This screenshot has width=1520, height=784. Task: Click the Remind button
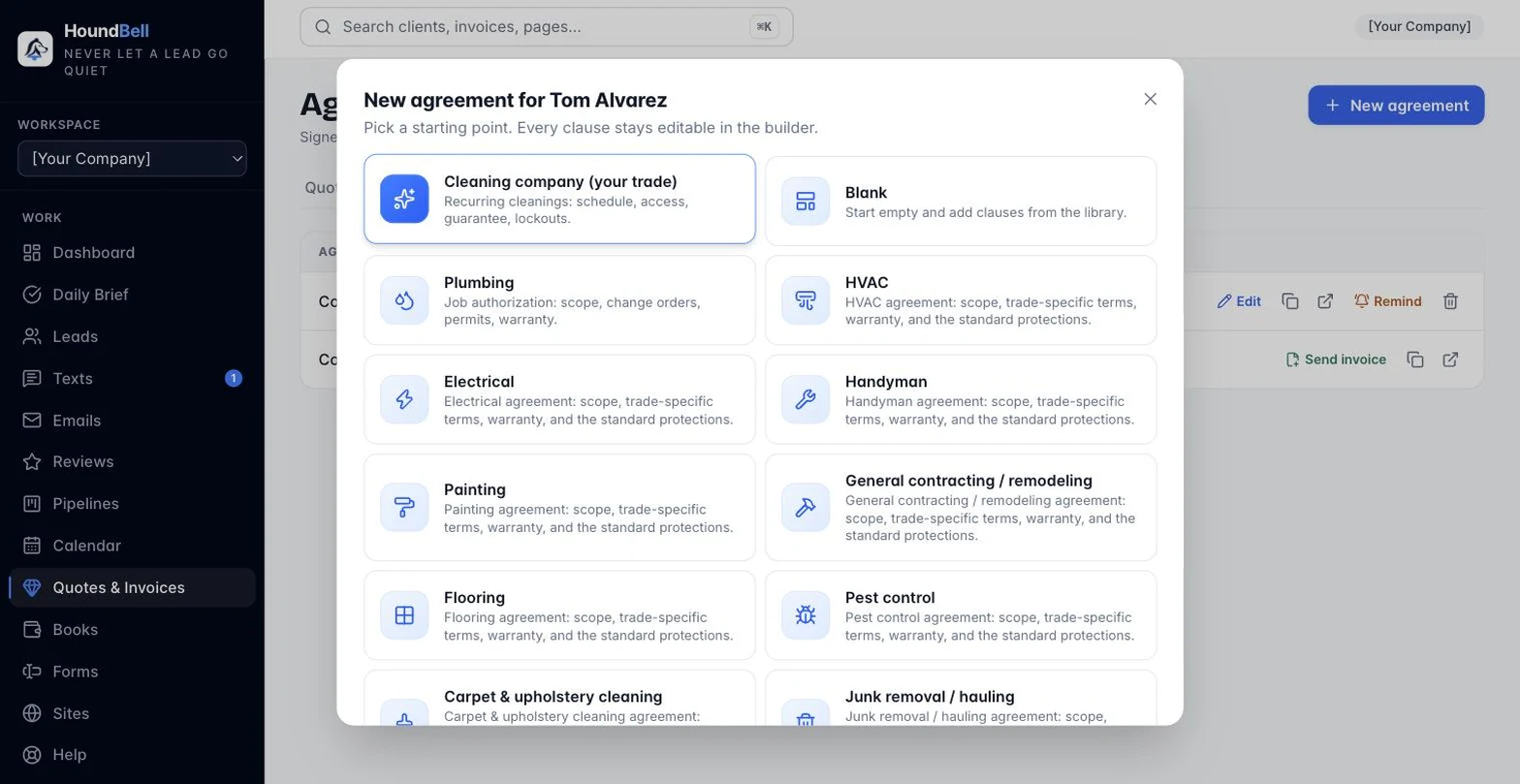pos(1387,301)
